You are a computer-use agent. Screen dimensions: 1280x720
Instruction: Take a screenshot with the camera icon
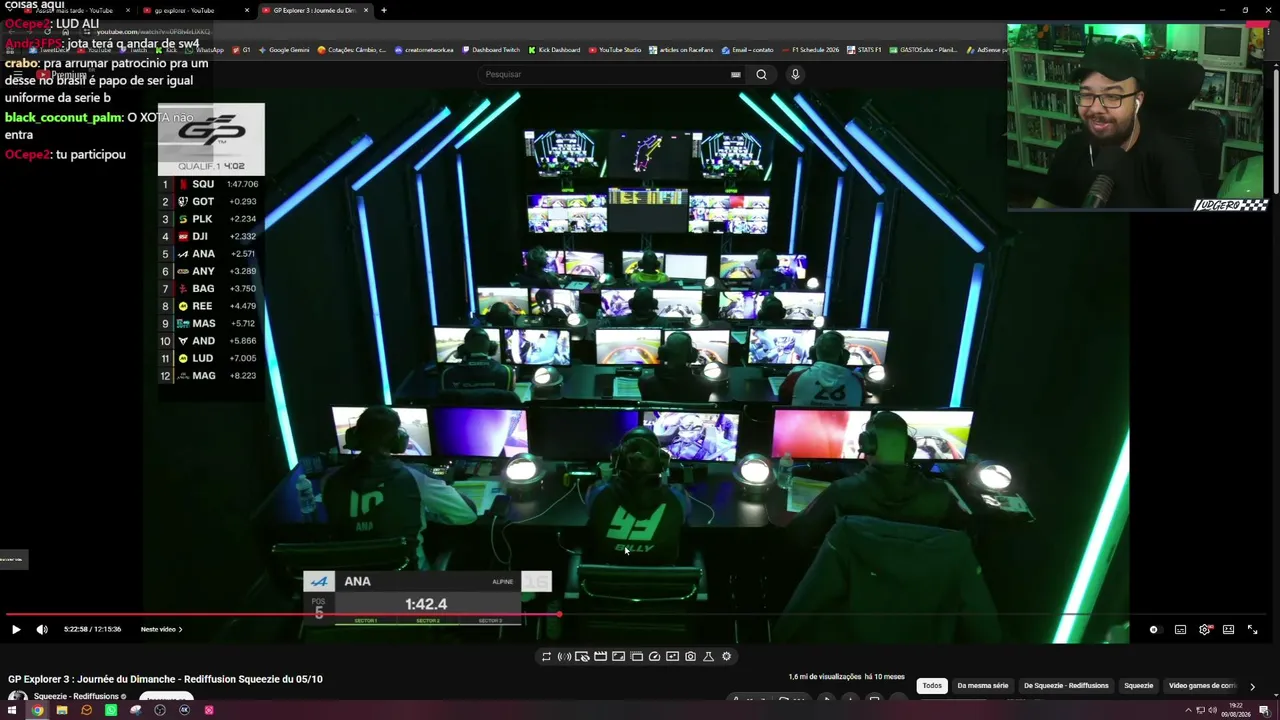pyautogui.click(x=690, y=656)
